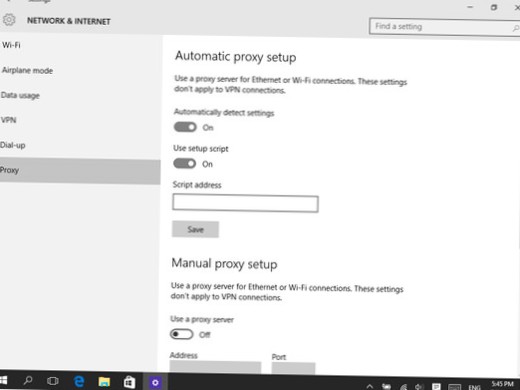This screenshot has width=520, height=390.
Task: Click the Manual proxy setup heading
Action: (x=224, y=264)
